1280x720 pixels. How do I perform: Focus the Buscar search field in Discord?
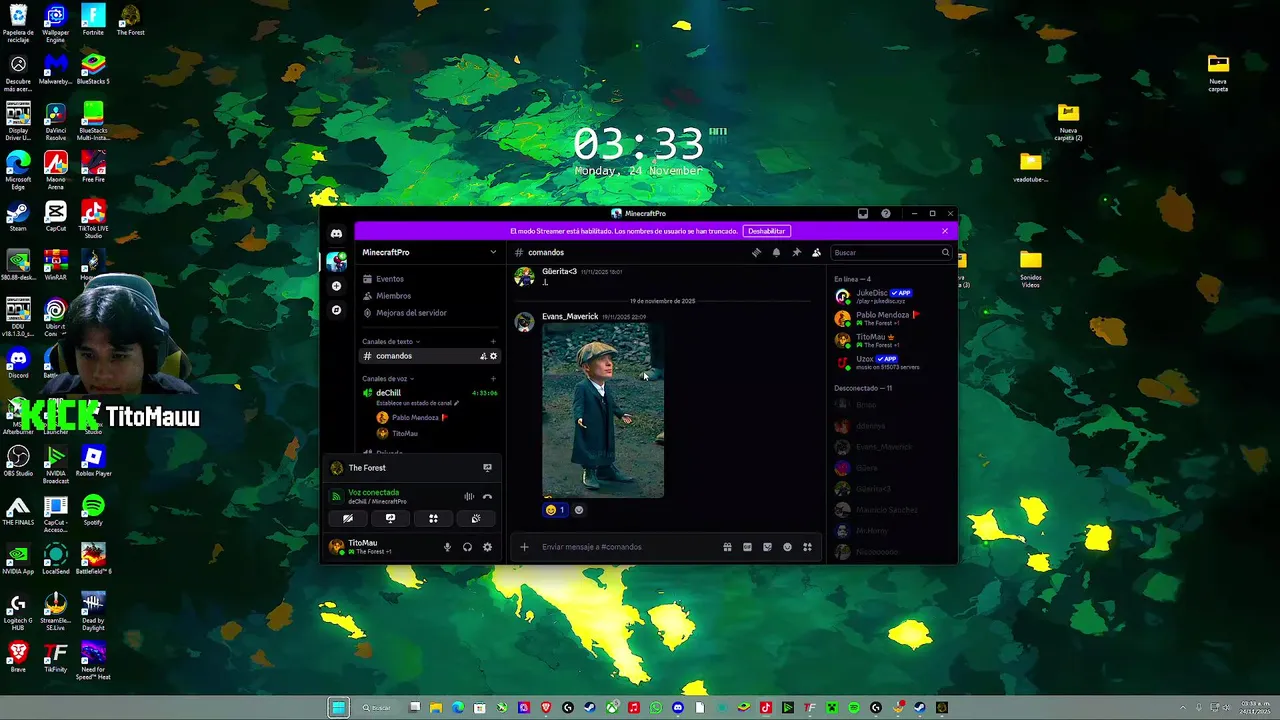coord(890,253)
